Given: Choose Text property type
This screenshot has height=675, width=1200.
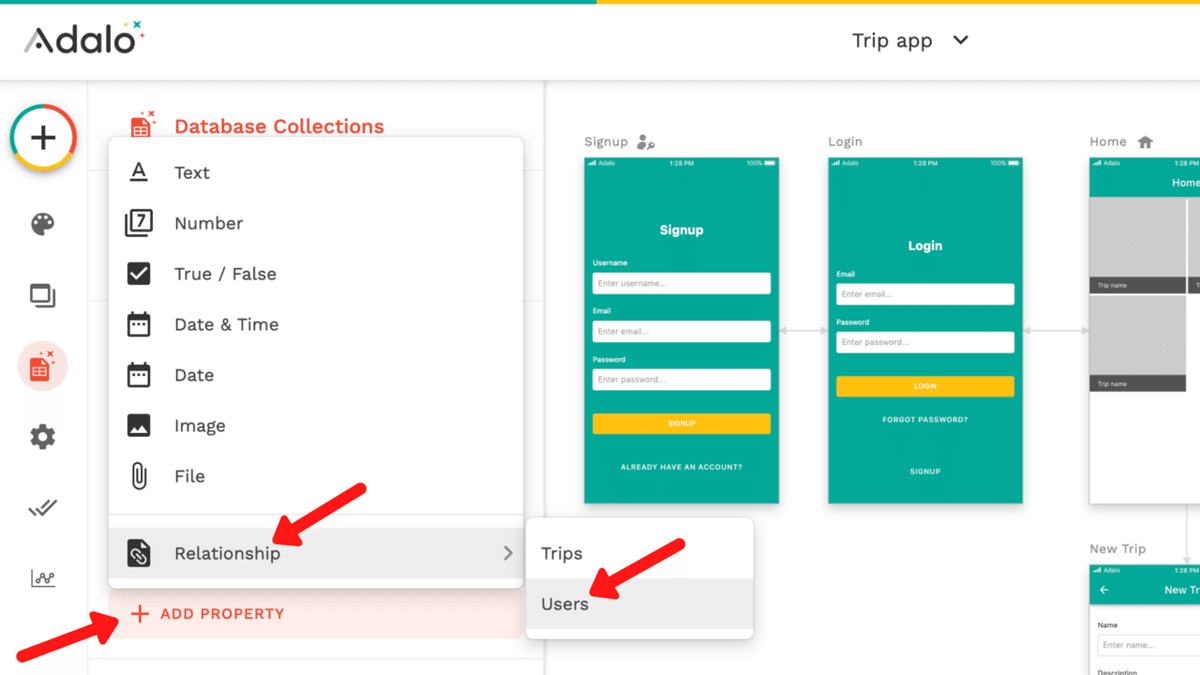Looking at the screenshot, I should (x=316, y=172).
